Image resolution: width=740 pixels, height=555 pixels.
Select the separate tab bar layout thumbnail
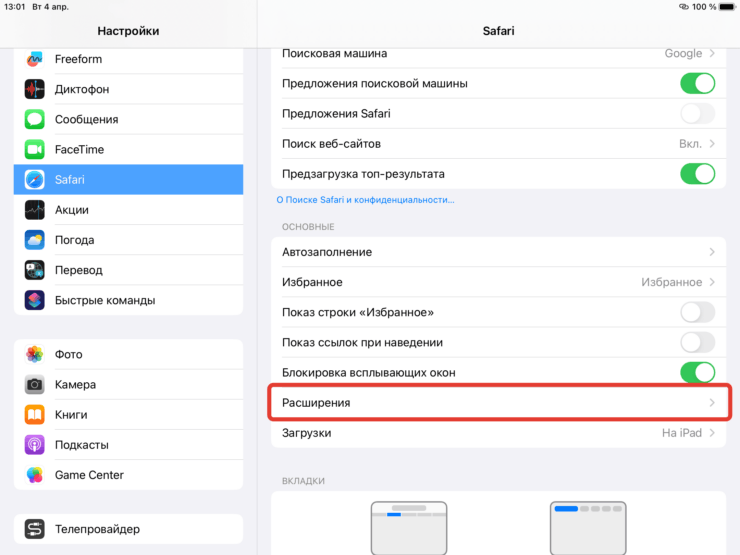(409, 528)
